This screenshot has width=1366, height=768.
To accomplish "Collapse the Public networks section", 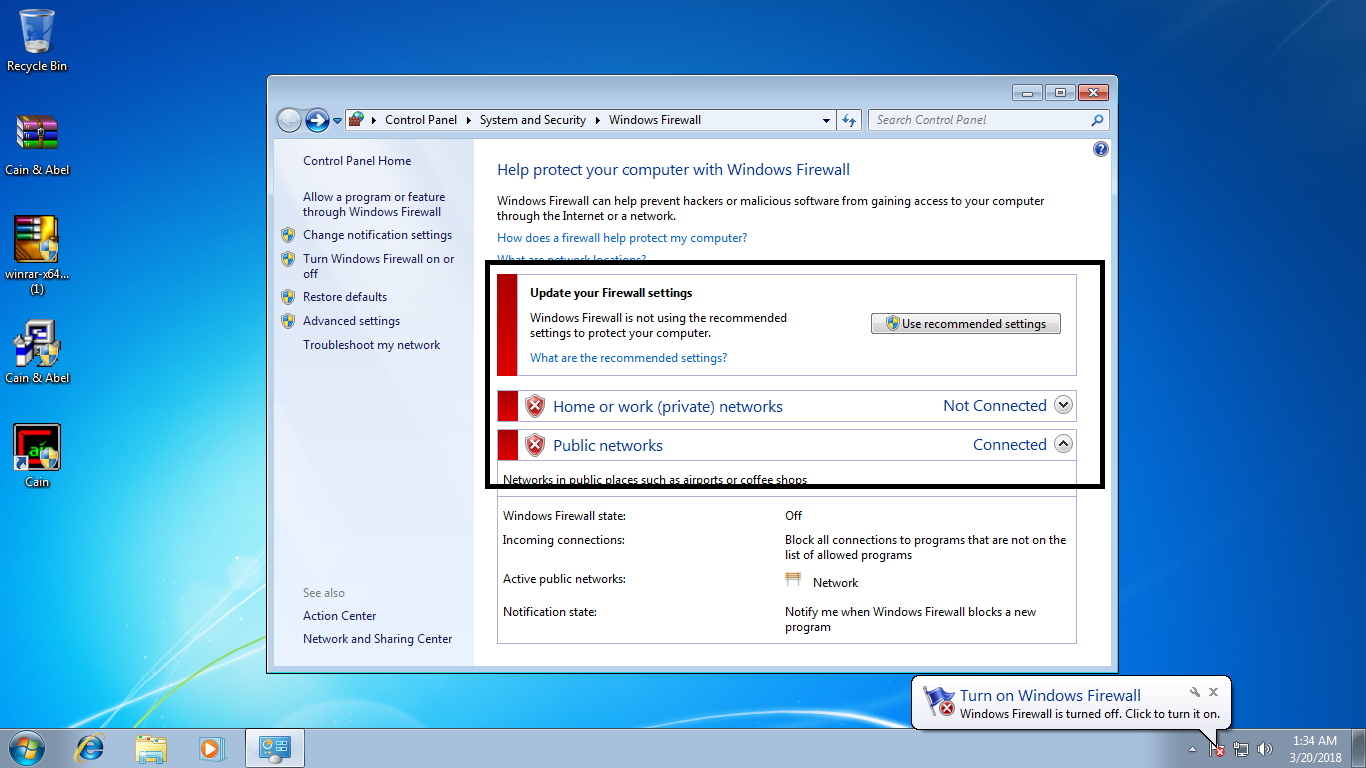I will [x=1064, y=444].
